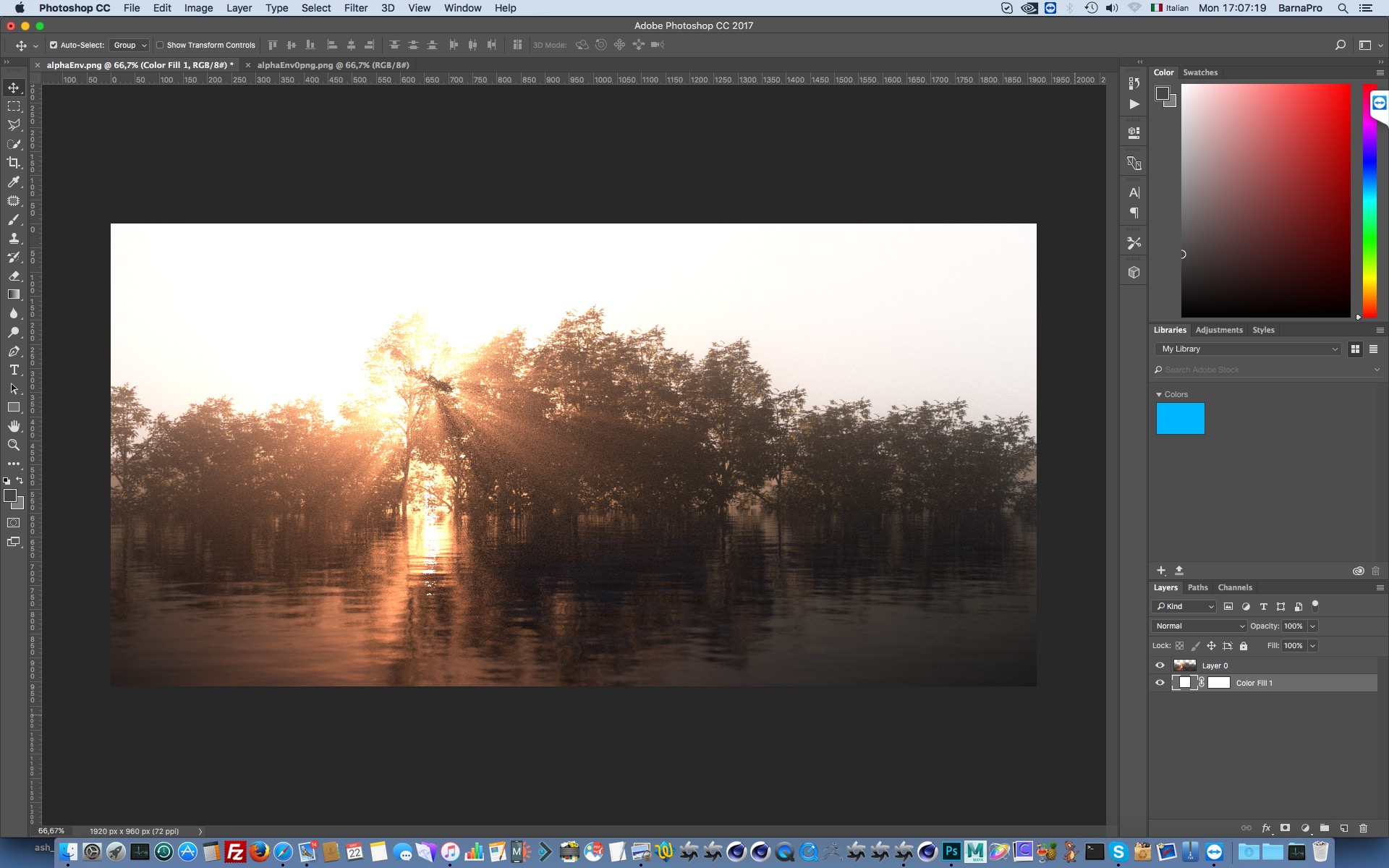Activate the Zoom tool
The width and height of the screenshot is (1389, 868).
tap(14, 445)
